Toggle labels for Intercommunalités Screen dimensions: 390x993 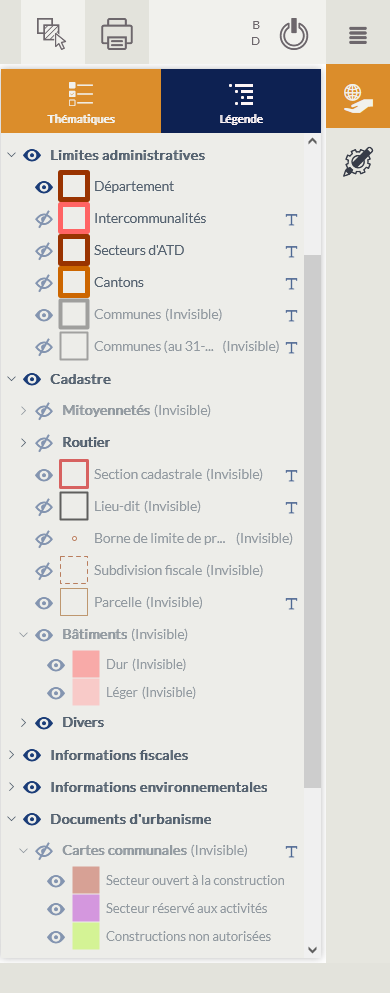pos(291,220)
